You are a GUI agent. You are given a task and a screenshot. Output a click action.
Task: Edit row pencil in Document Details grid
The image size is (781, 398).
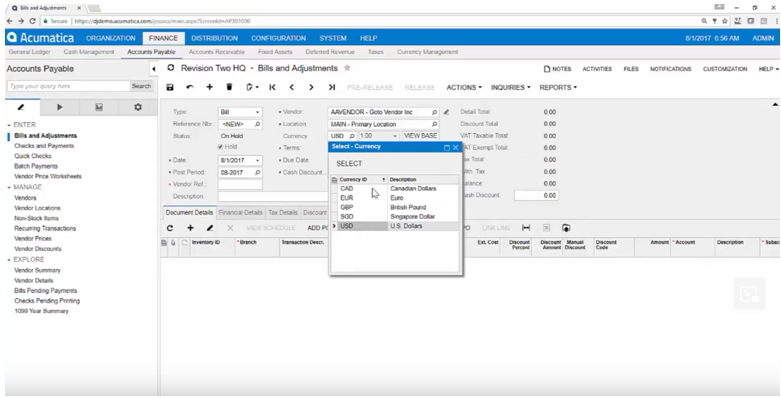tap(210, 228)
